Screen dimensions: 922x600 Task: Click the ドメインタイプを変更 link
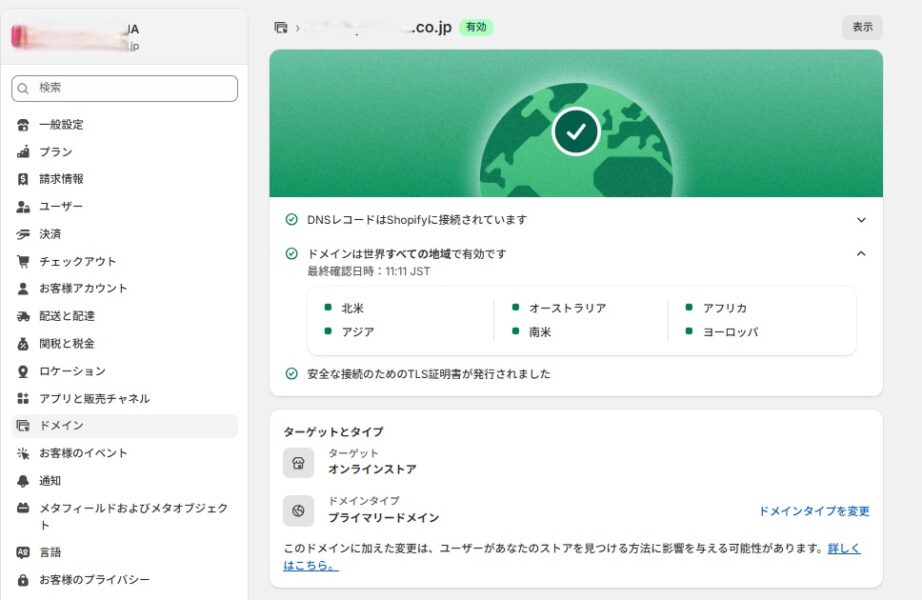pos(813,511)
